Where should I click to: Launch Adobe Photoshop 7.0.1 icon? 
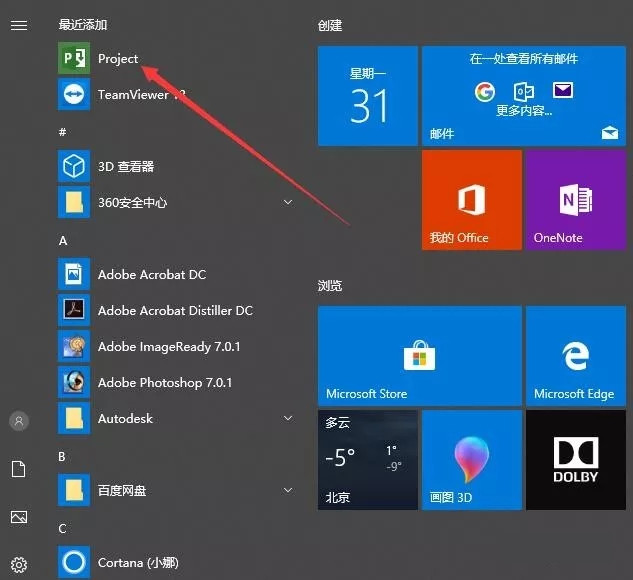(74, 382)
